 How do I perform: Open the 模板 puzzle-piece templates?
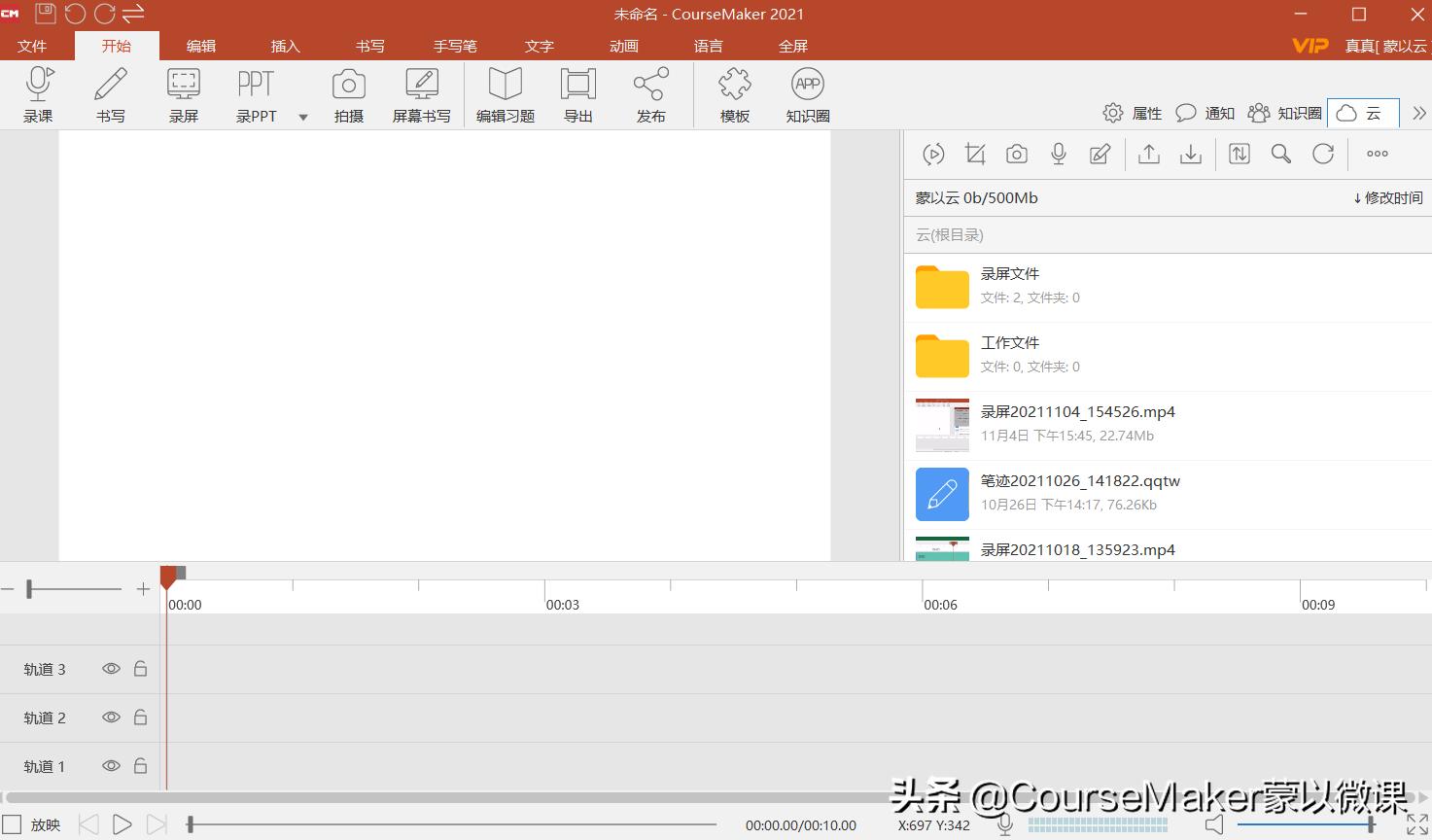click(x=734, y=86)
